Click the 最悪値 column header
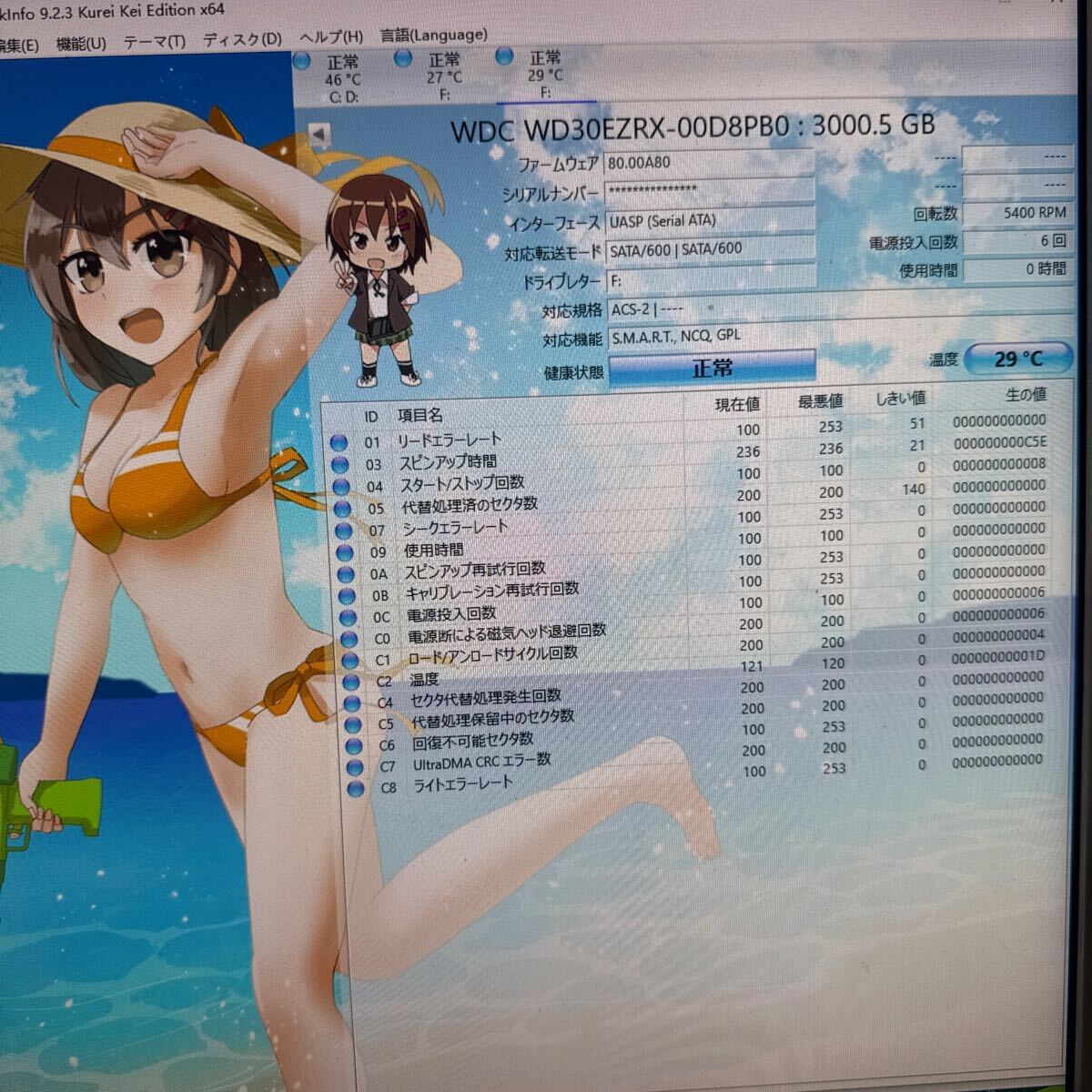This screenshot has width=1092, height=1092. (820, 401)
